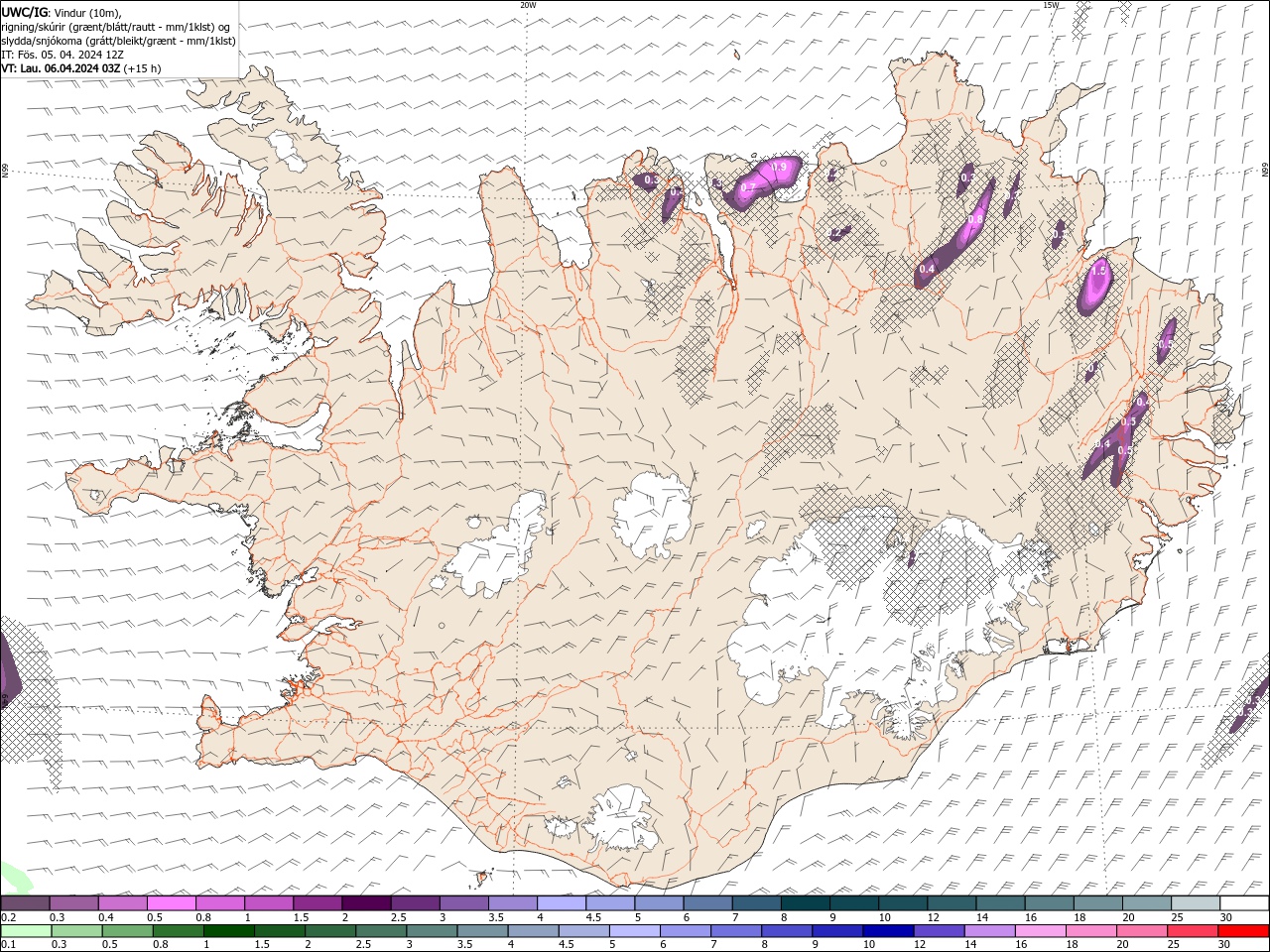The height and width of the screenshot is (952, 1270).
Task: Click the rain scale number '0.5' label
Action: tap(109, 944)
